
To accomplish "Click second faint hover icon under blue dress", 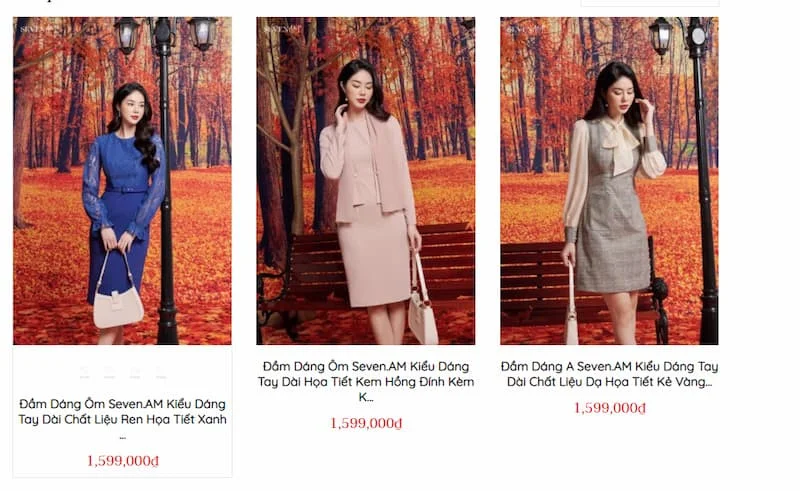I will click(x=110, y=373).
